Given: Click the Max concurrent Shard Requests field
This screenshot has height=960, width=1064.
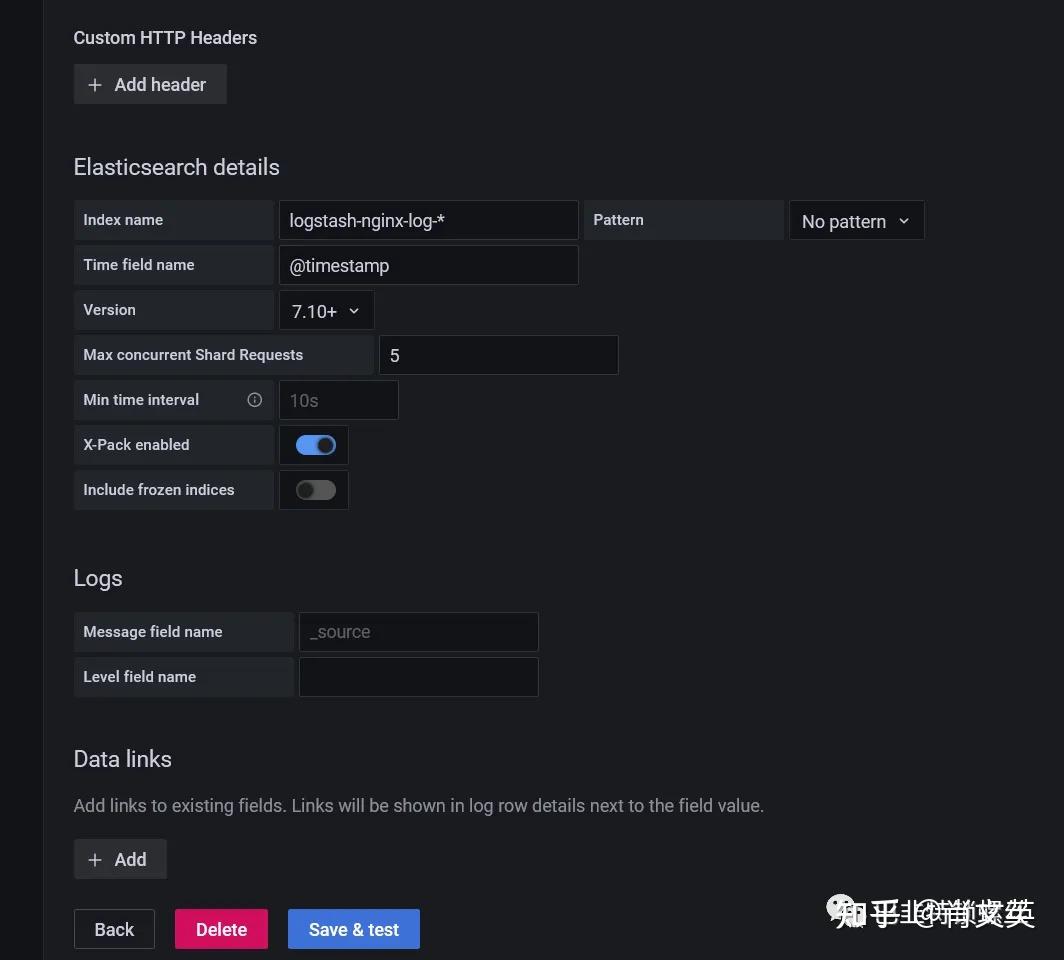Looking at the screenshot, I should 498,355.
